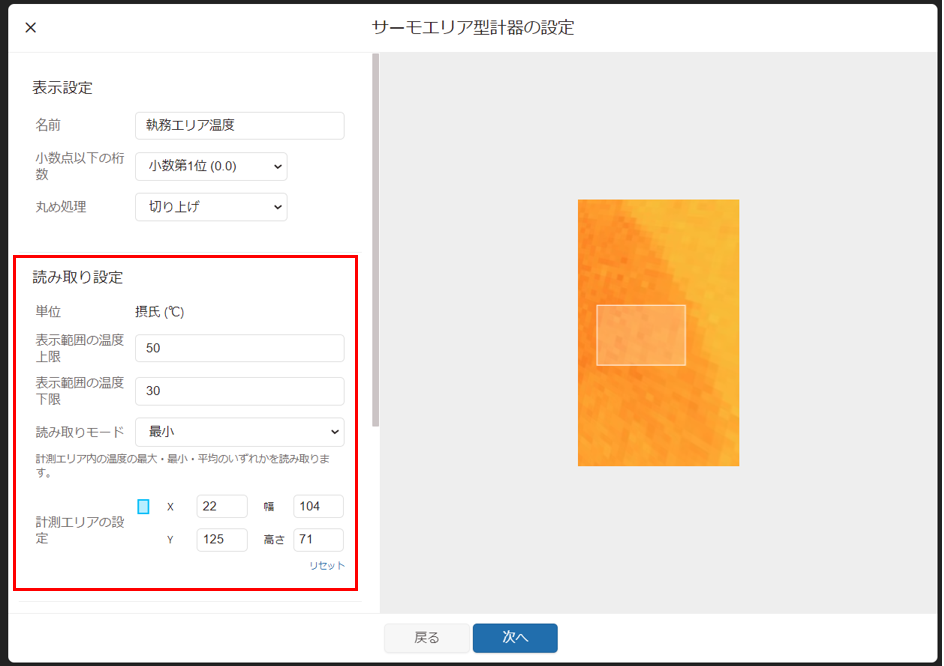
Task: Open the 小数点以下の桁数 dropdown
Action: pyautogui.click(x=211, y=166)
